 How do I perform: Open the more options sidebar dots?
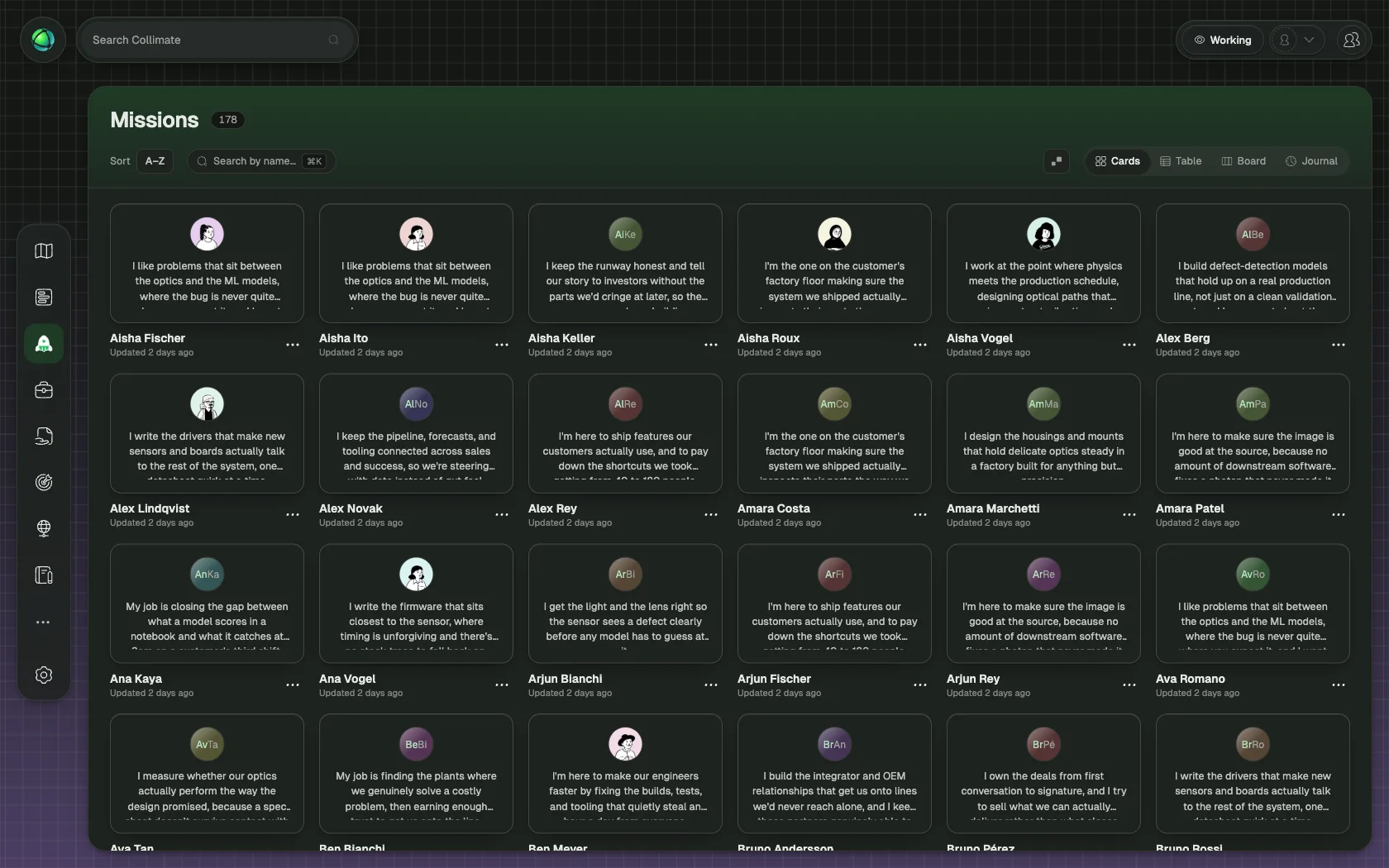44,622
